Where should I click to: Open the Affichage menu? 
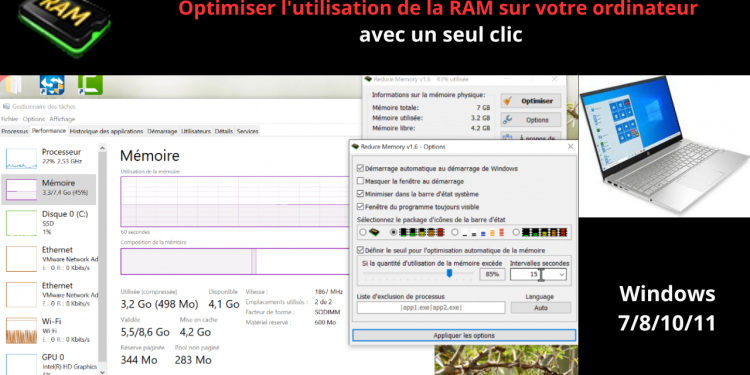pyautogui.click(x=62, y=119)
